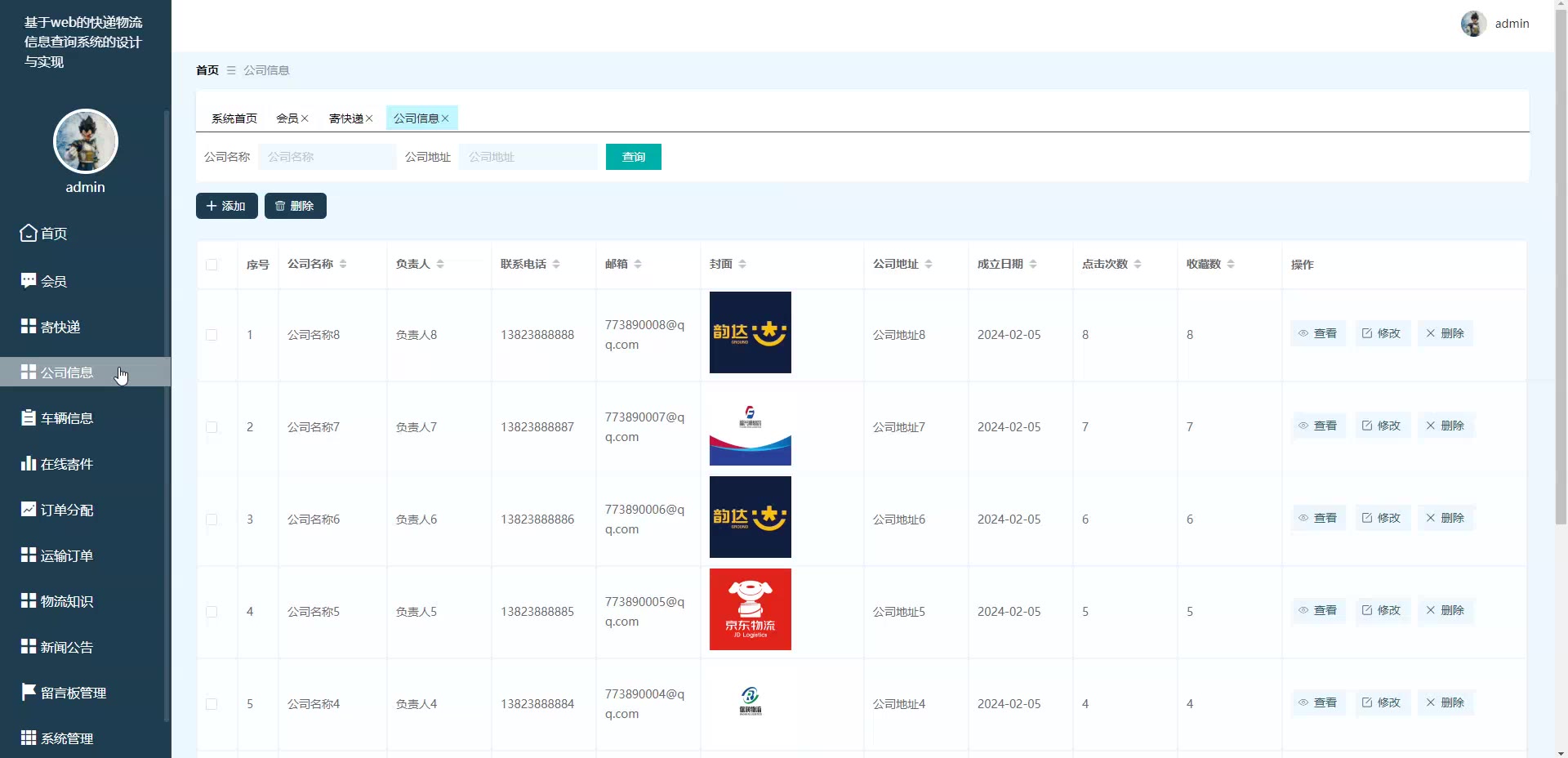Open 留言板管理 flag icon item
The image size is (1568, 758).
click(x=29, y=692)
